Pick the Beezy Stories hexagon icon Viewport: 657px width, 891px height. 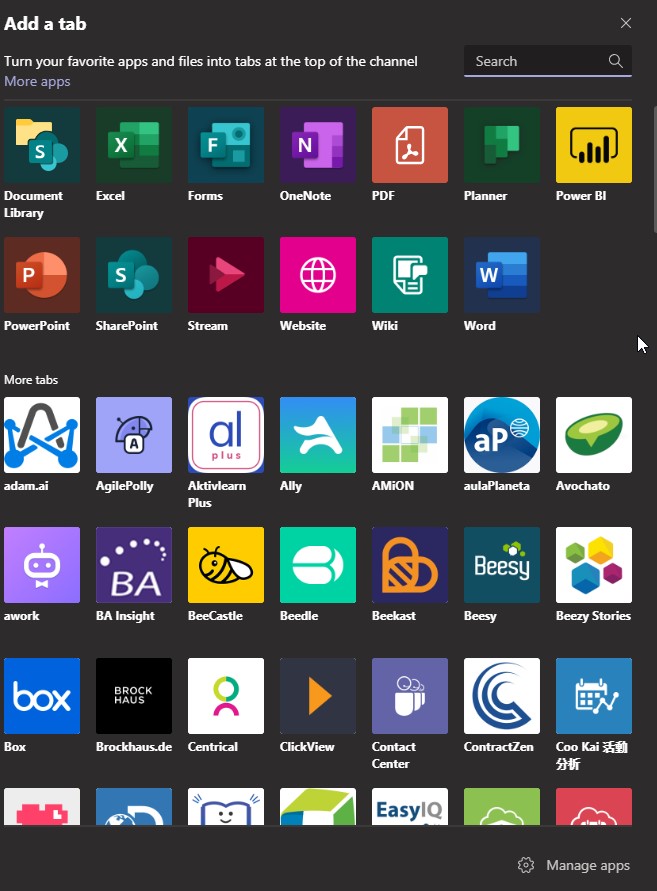point(594,565)
